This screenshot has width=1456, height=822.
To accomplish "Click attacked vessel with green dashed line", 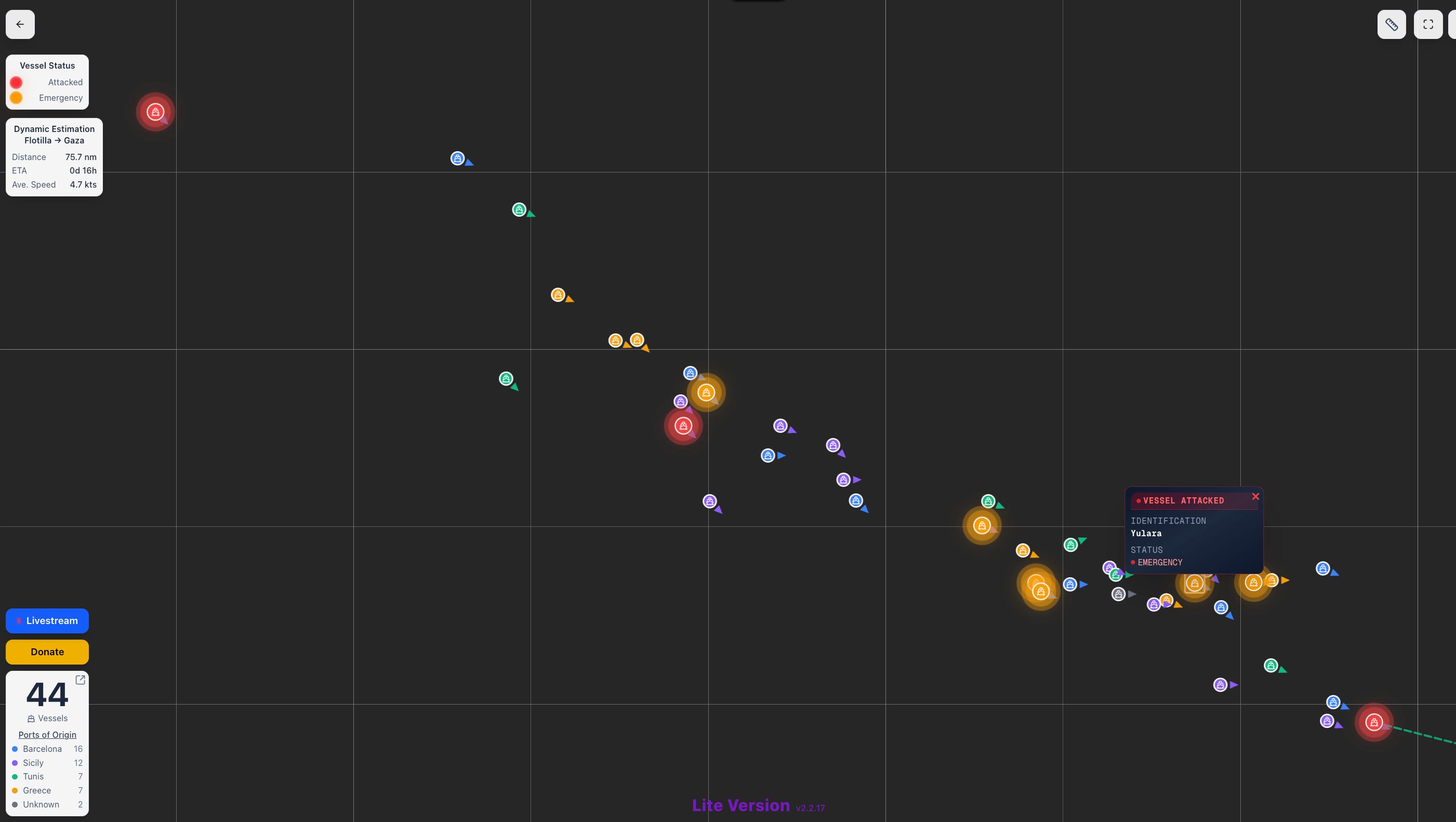I will 1373,722.
